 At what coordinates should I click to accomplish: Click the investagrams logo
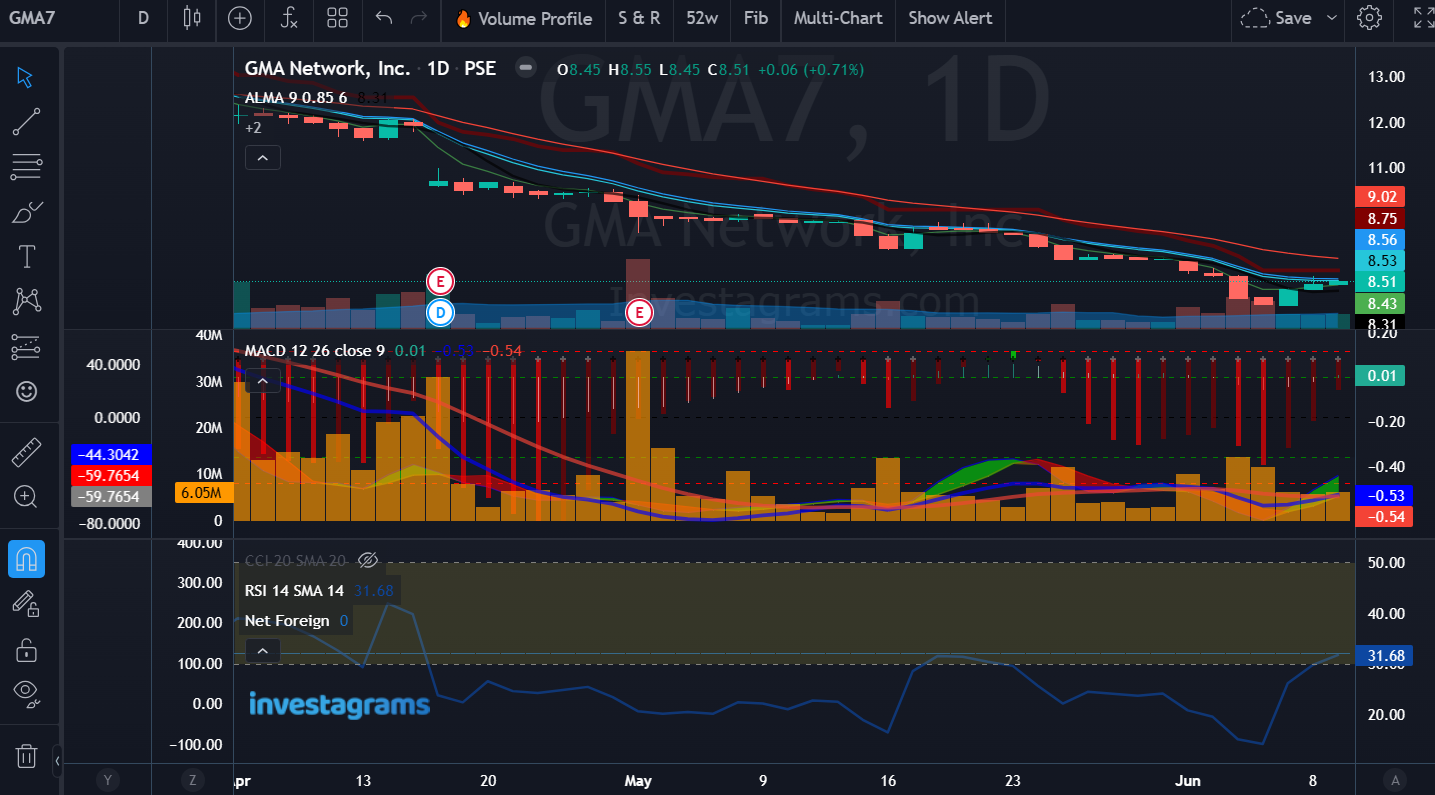coord(339,705)
